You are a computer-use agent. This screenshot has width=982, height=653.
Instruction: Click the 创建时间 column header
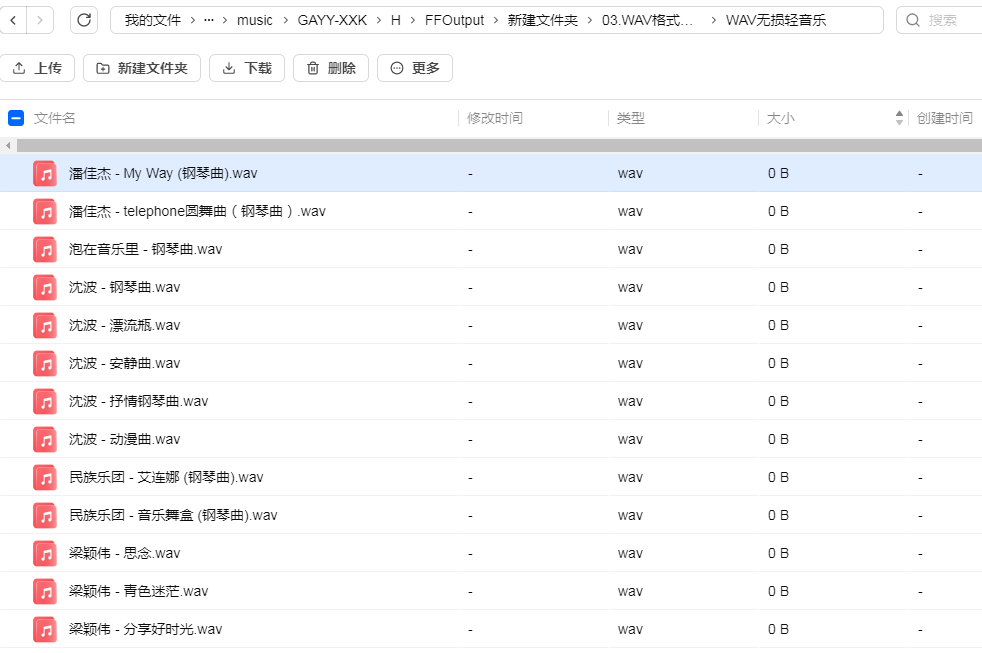945,118
